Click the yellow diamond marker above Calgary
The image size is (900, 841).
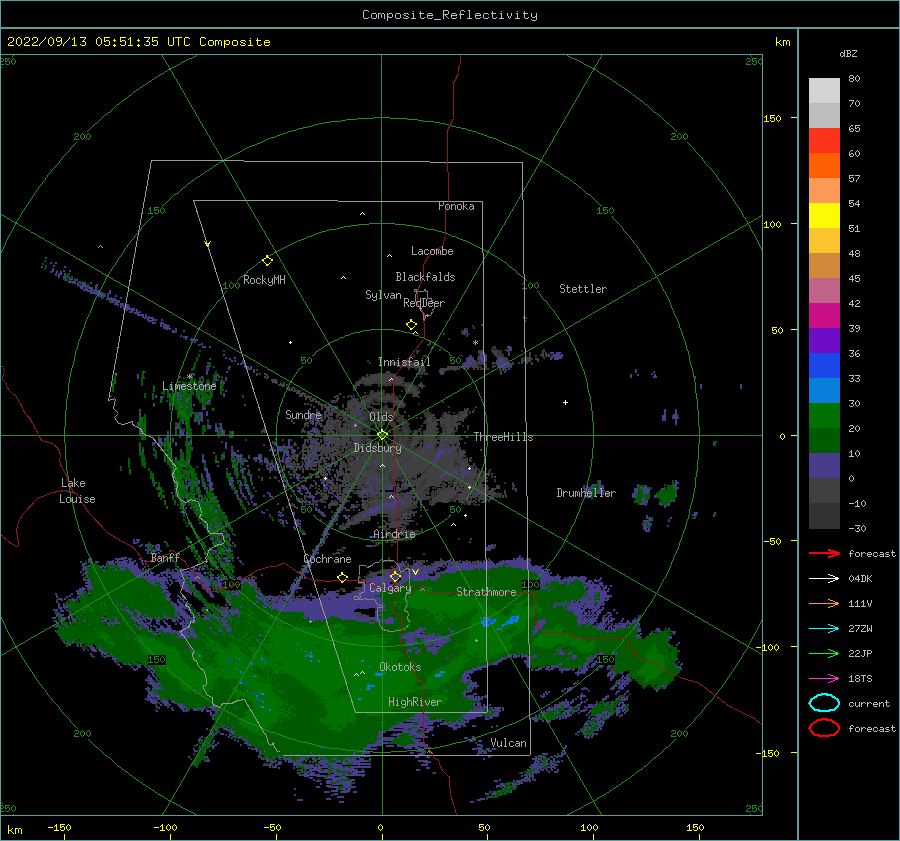[x=395, y=576]
